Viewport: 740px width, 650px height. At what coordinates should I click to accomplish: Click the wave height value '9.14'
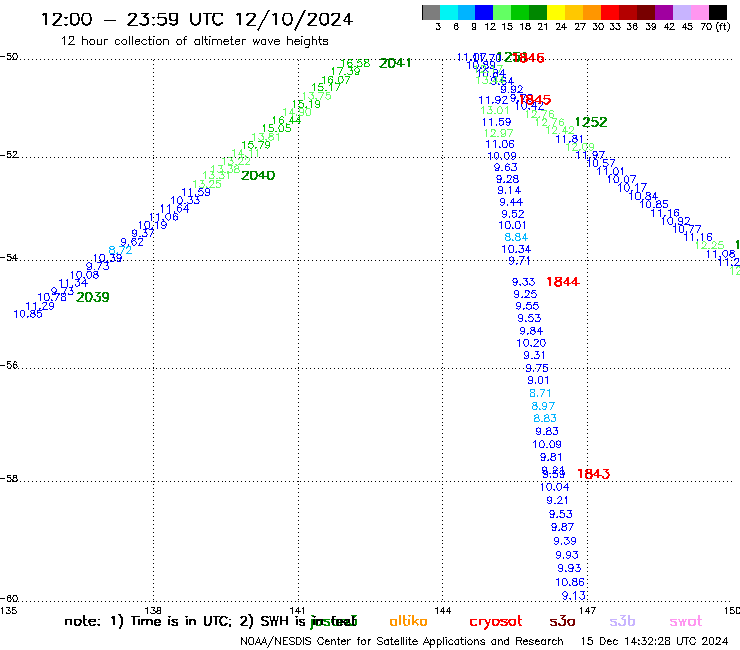pos(509,190)
